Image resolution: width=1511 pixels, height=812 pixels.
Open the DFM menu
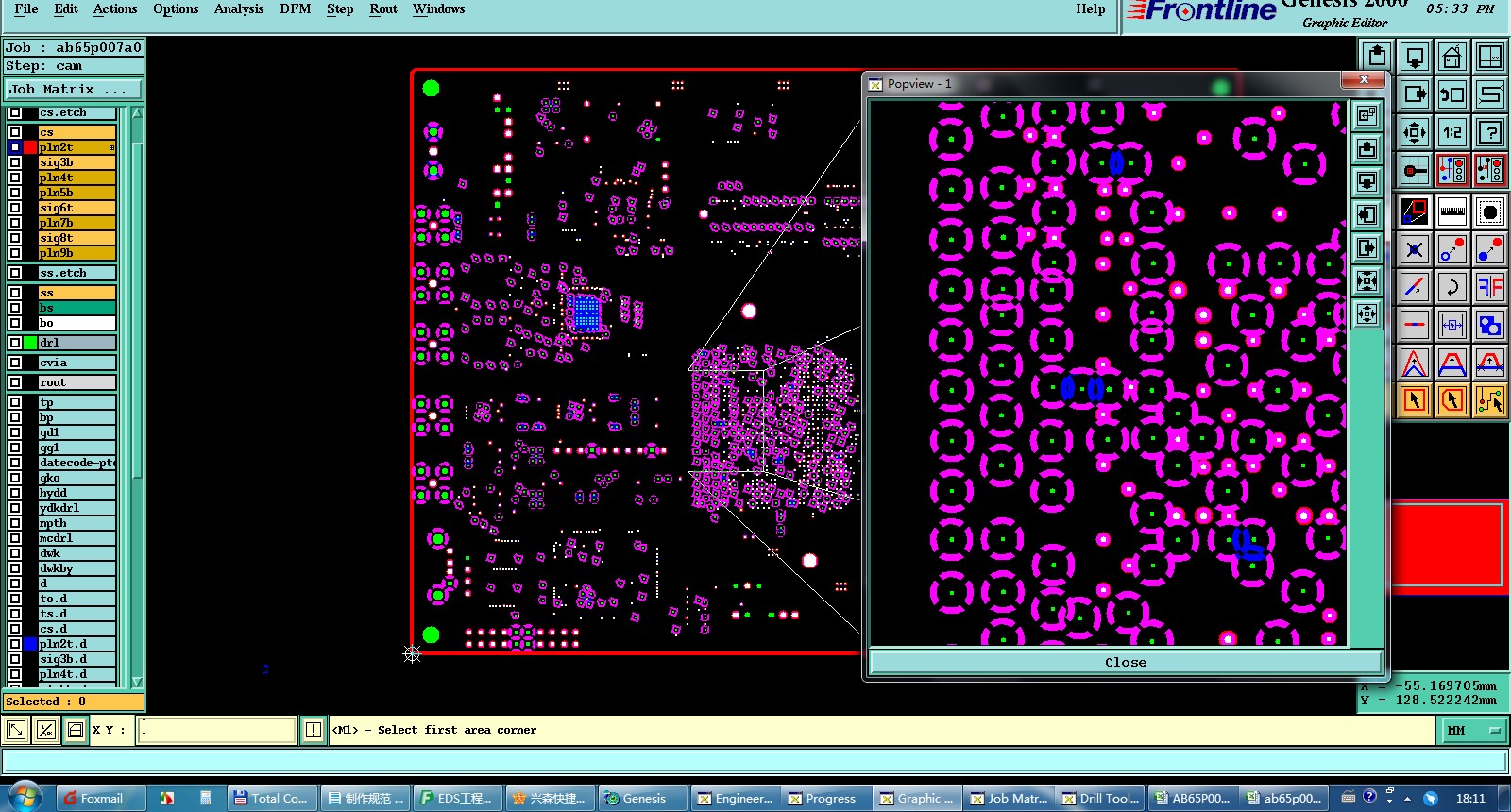tap(296, 8)
